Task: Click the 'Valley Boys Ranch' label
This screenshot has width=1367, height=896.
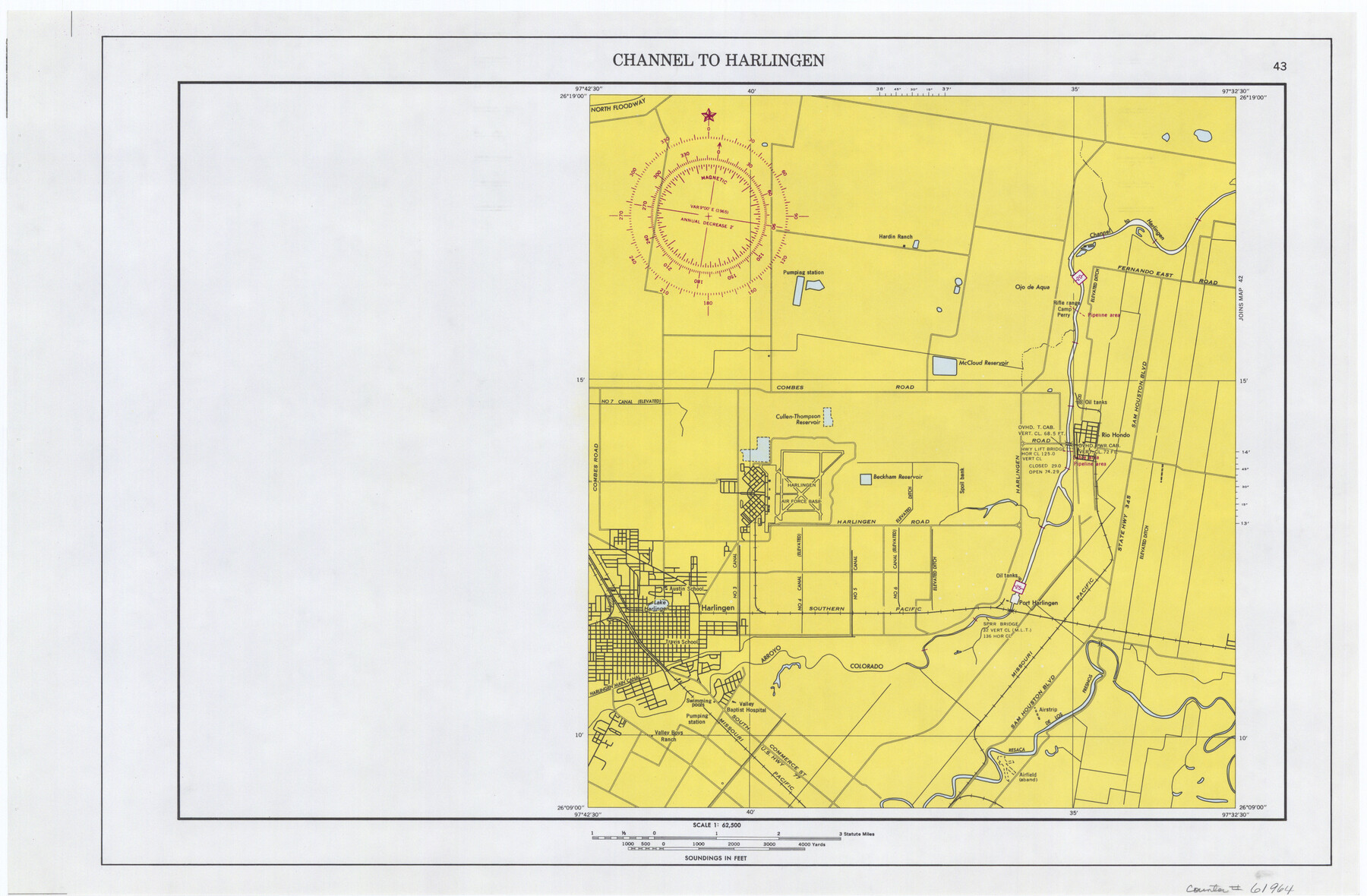Action: tap(668, 736)
